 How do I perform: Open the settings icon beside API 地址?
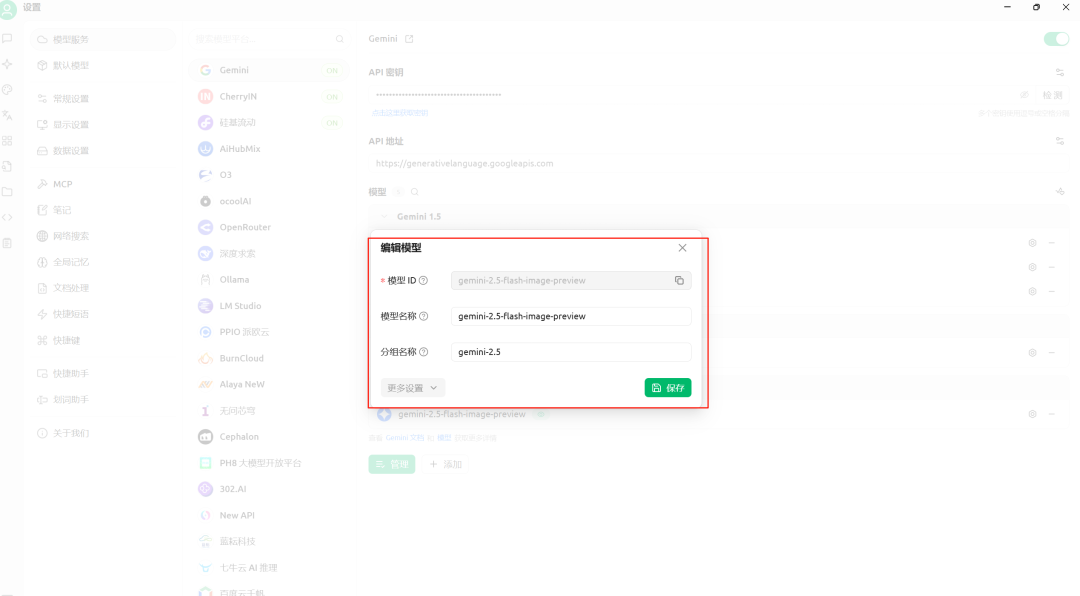(1060, 141)
